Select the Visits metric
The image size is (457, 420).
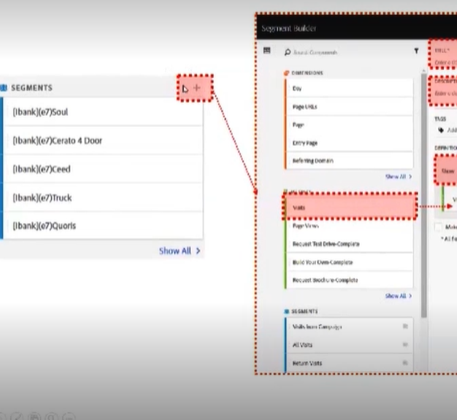350,207
